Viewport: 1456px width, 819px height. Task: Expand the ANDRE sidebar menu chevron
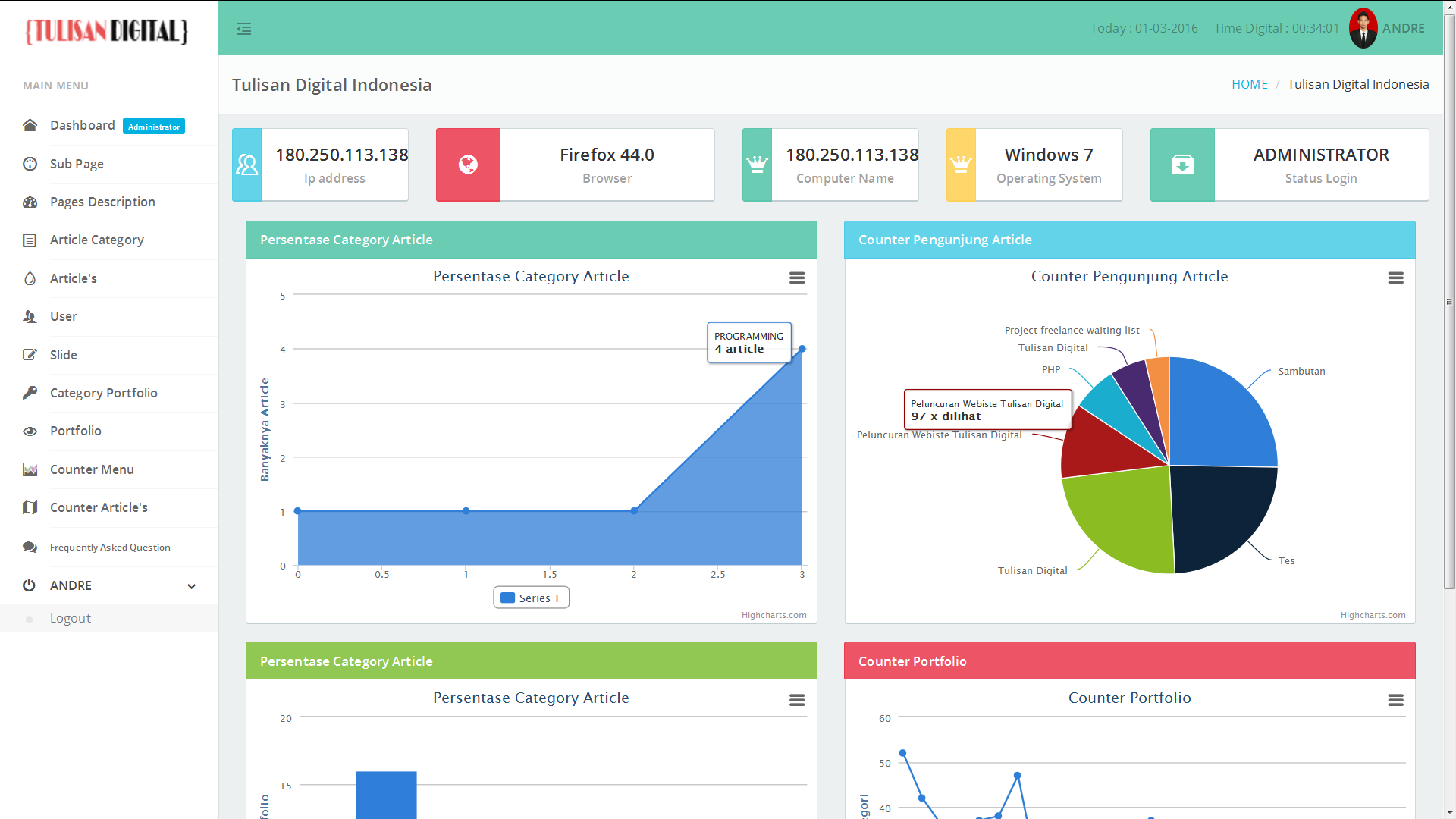(x=191, y=586)
